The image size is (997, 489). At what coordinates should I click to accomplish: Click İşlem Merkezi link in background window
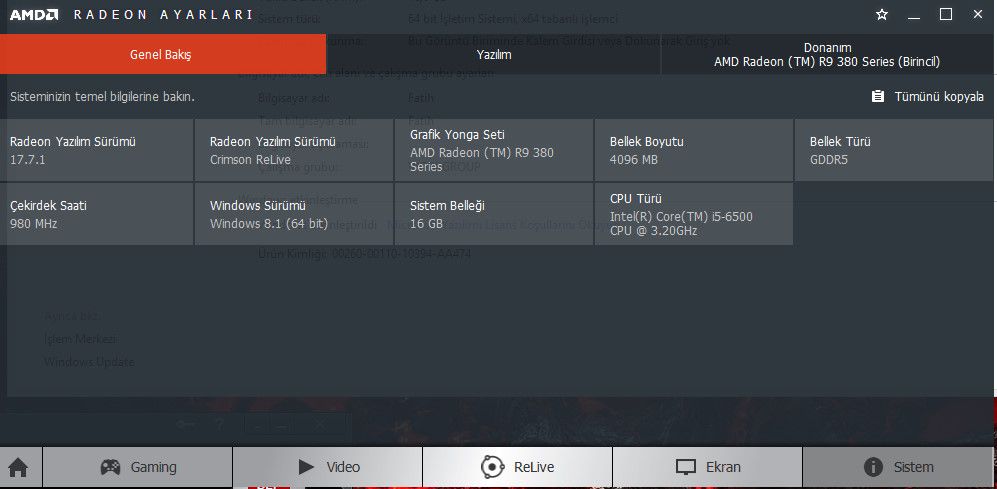click(x=80, y=339)
